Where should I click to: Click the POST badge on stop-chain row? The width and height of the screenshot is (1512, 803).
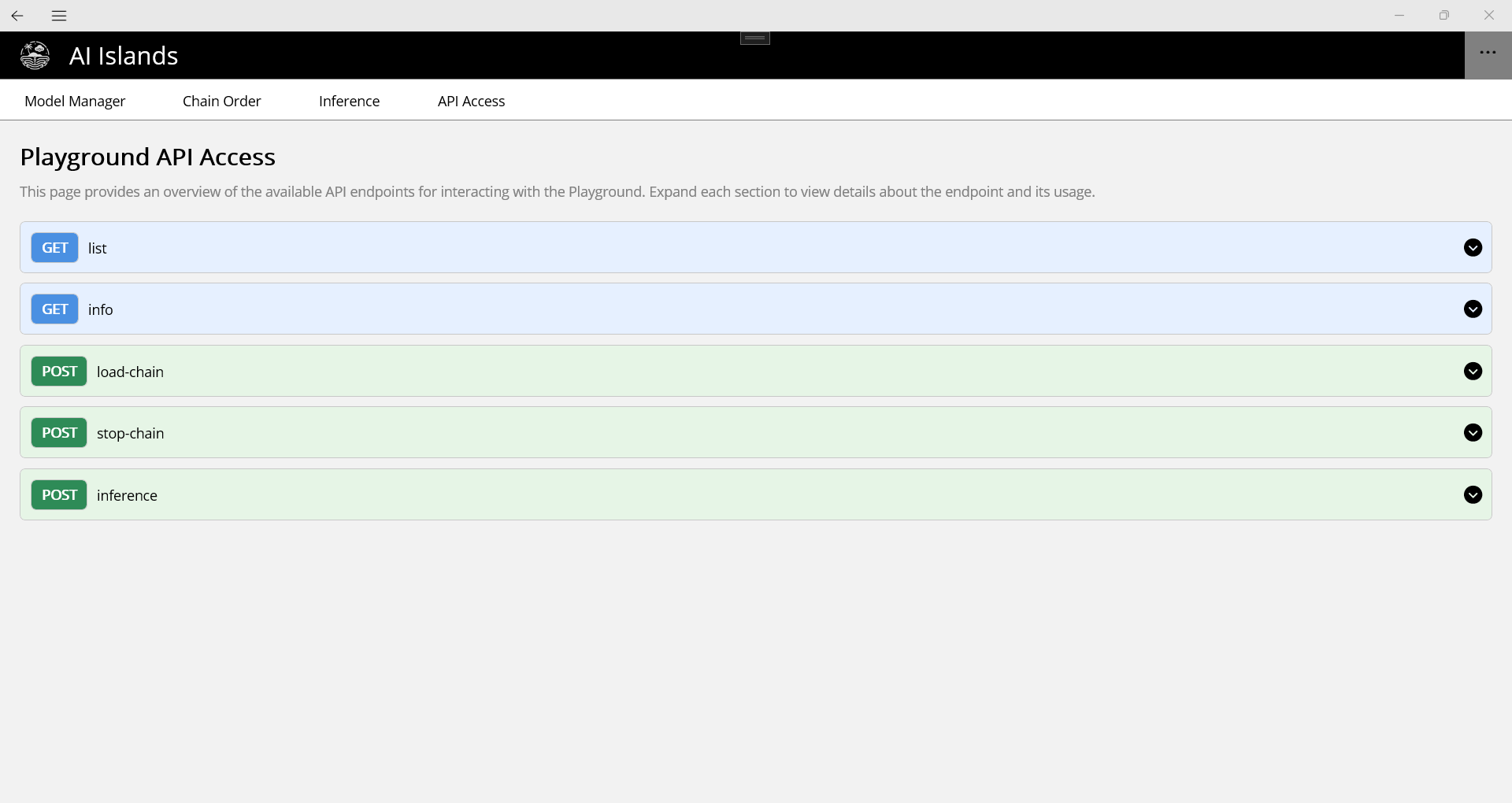[x=59, y=432]
